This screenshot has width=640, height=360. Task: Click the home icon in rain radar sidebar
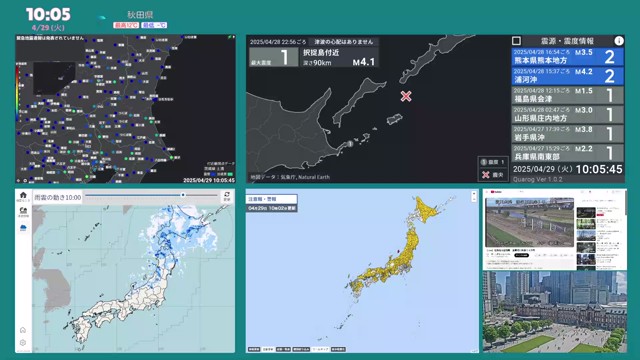click(x=23, y=195)
